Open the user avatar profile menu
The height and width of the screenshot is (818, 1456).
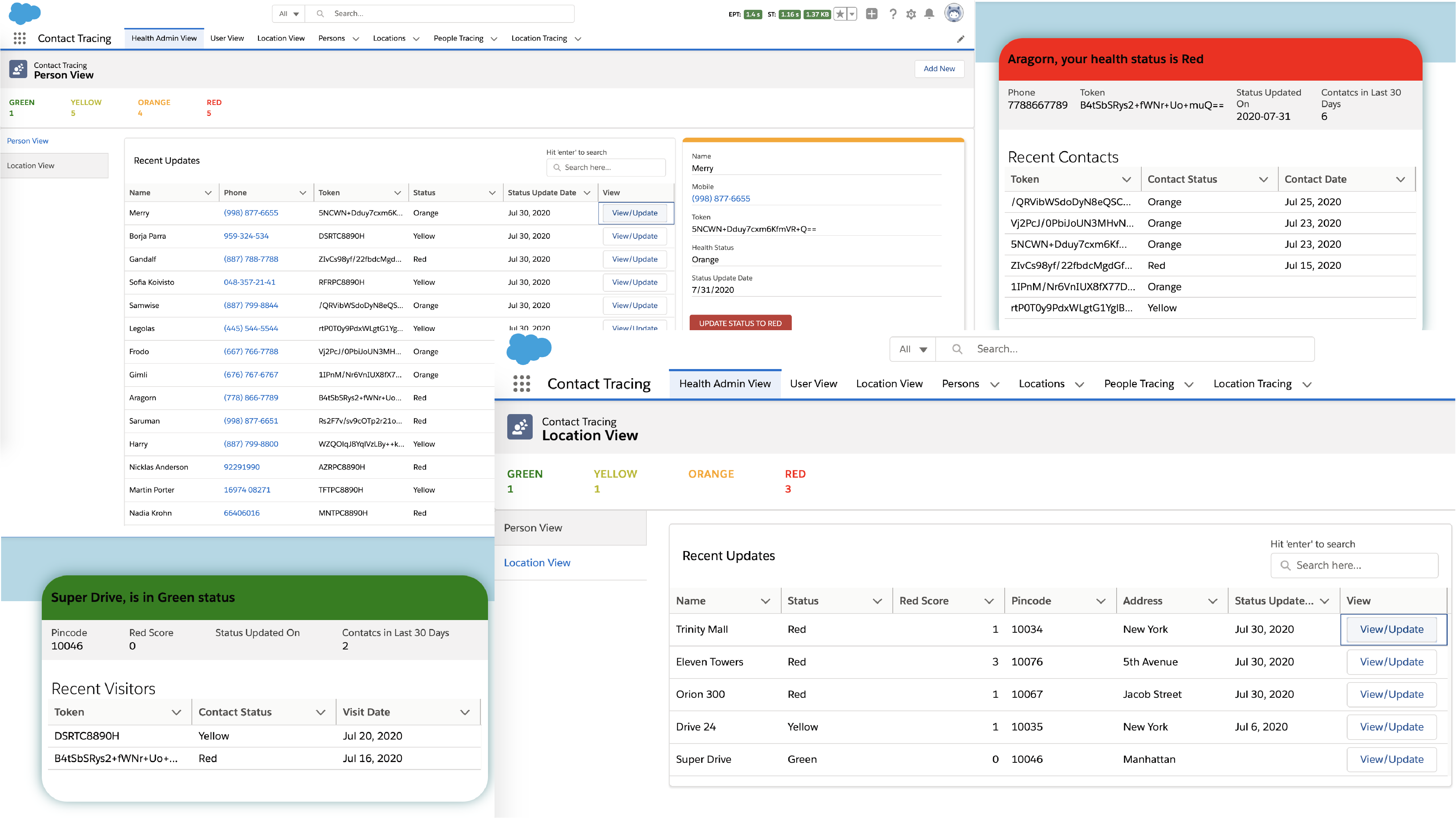(x=954, y=13)
